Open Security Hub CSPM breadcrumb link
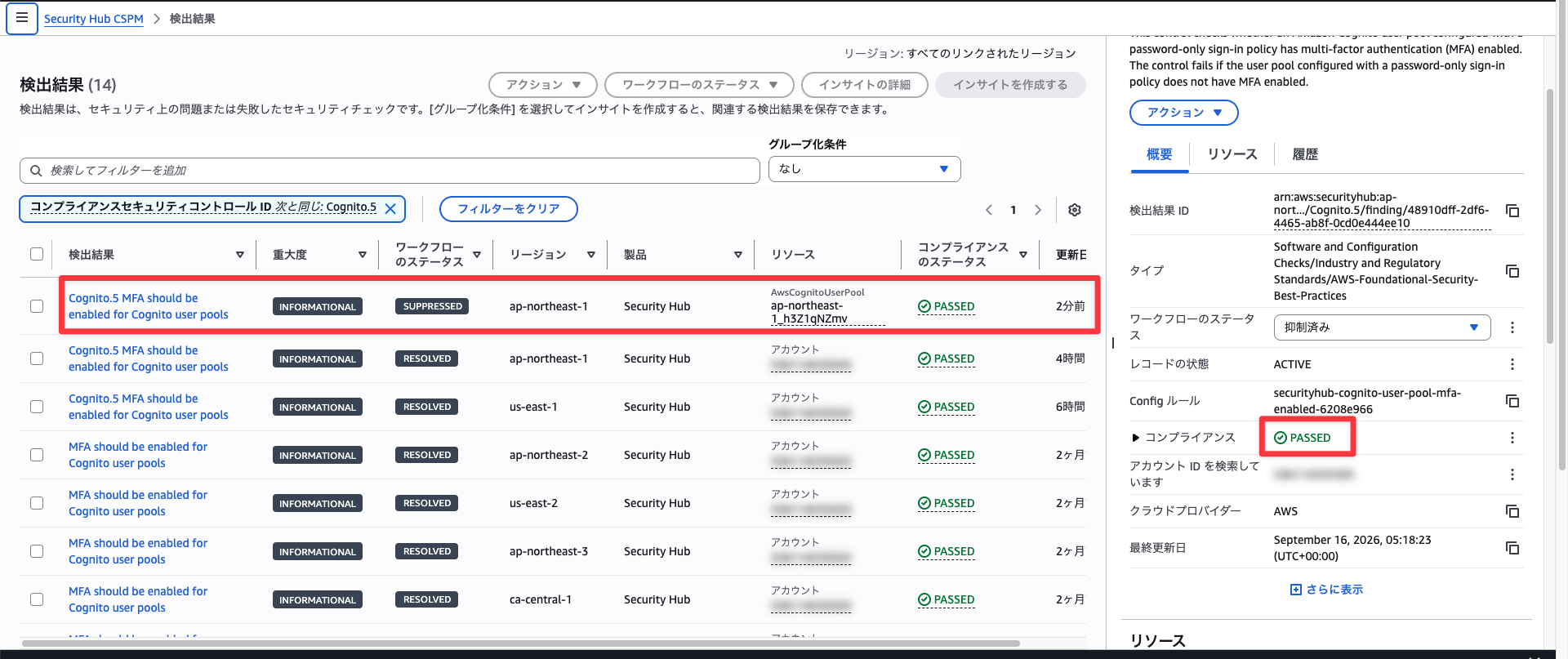 (x=94, y=19)
